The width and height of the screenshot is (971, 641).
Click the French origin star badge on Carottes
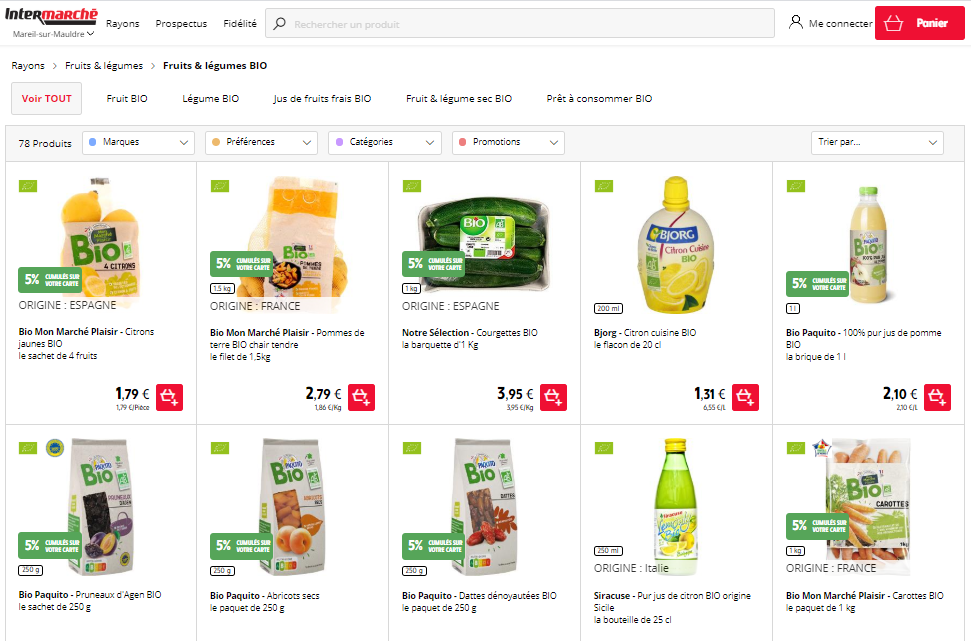[822, 447]
